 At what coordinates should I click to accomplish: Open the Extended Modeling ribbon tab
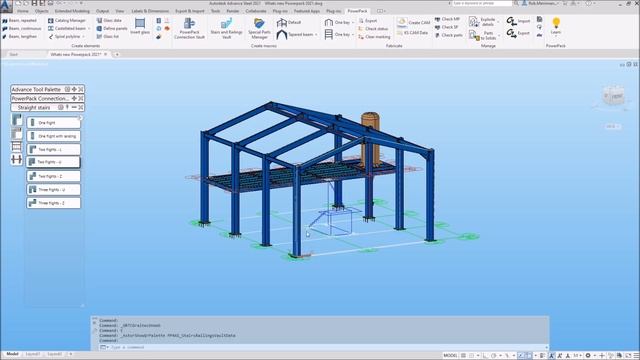pos(72,11)
